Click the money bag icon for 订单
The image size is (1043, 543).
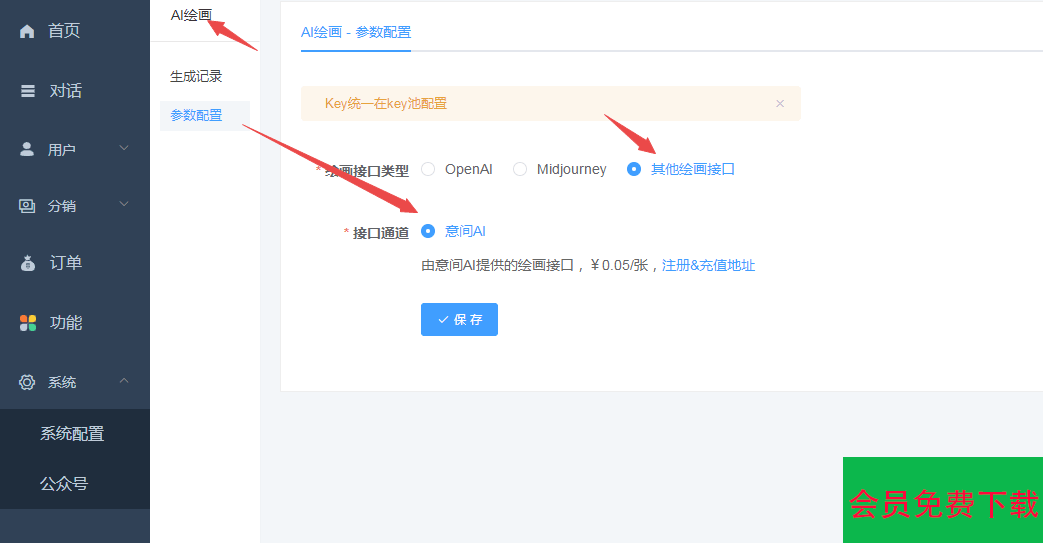tap(28, 263)
